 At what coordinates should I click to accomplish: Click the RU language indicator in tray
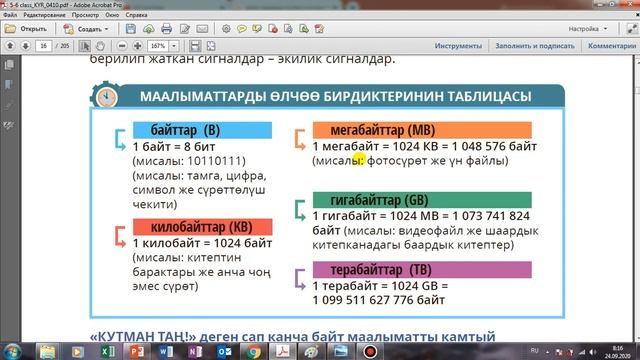pos(534,351)
